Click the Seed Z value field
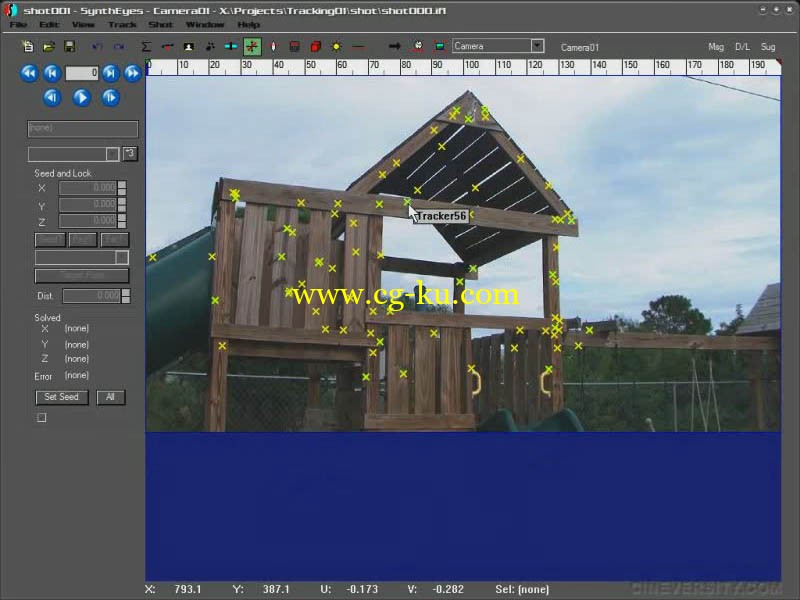The width and height of the screenshot is (800, 600). pos(88,221)
